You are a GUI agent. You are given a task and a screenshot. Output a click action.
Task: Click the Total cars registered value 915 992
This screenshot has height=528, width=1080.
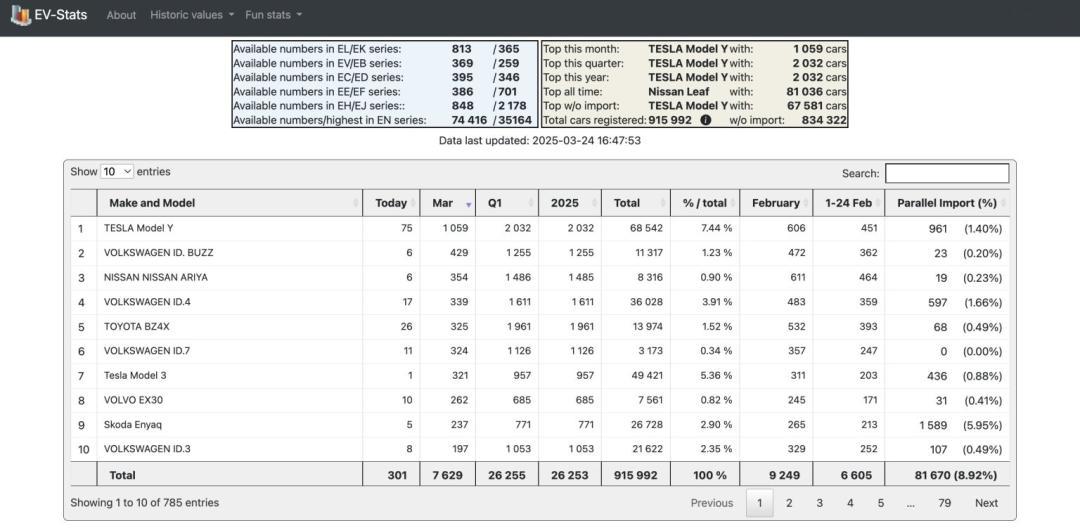click(x=669, y=120)
